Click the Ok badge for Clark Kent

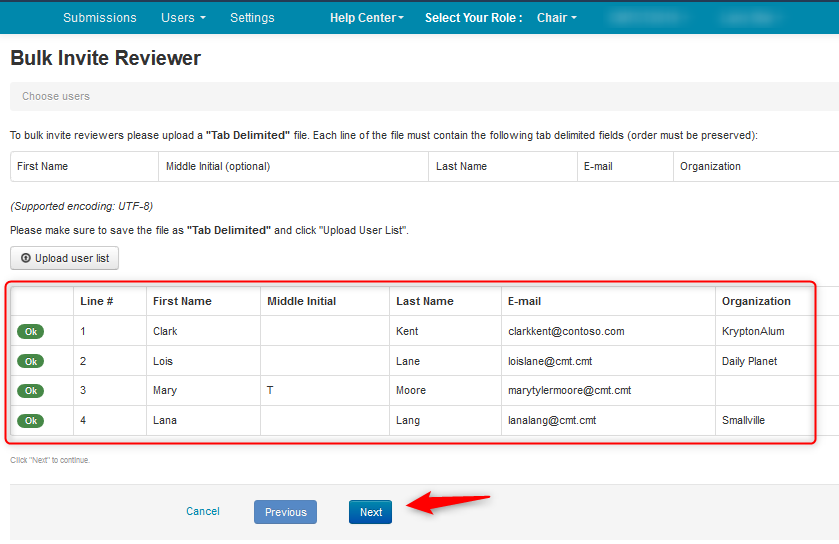[x=30, y=332]
